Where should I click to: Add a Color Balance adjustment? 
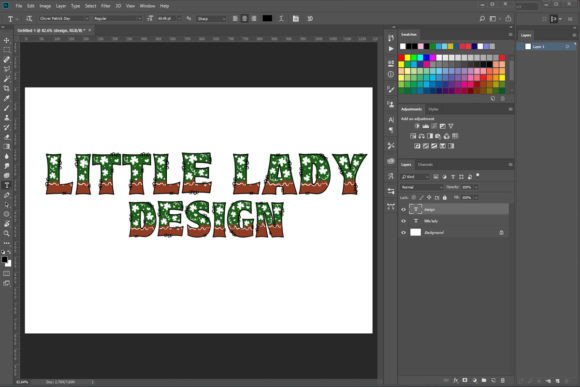click(x=421, y=136)
